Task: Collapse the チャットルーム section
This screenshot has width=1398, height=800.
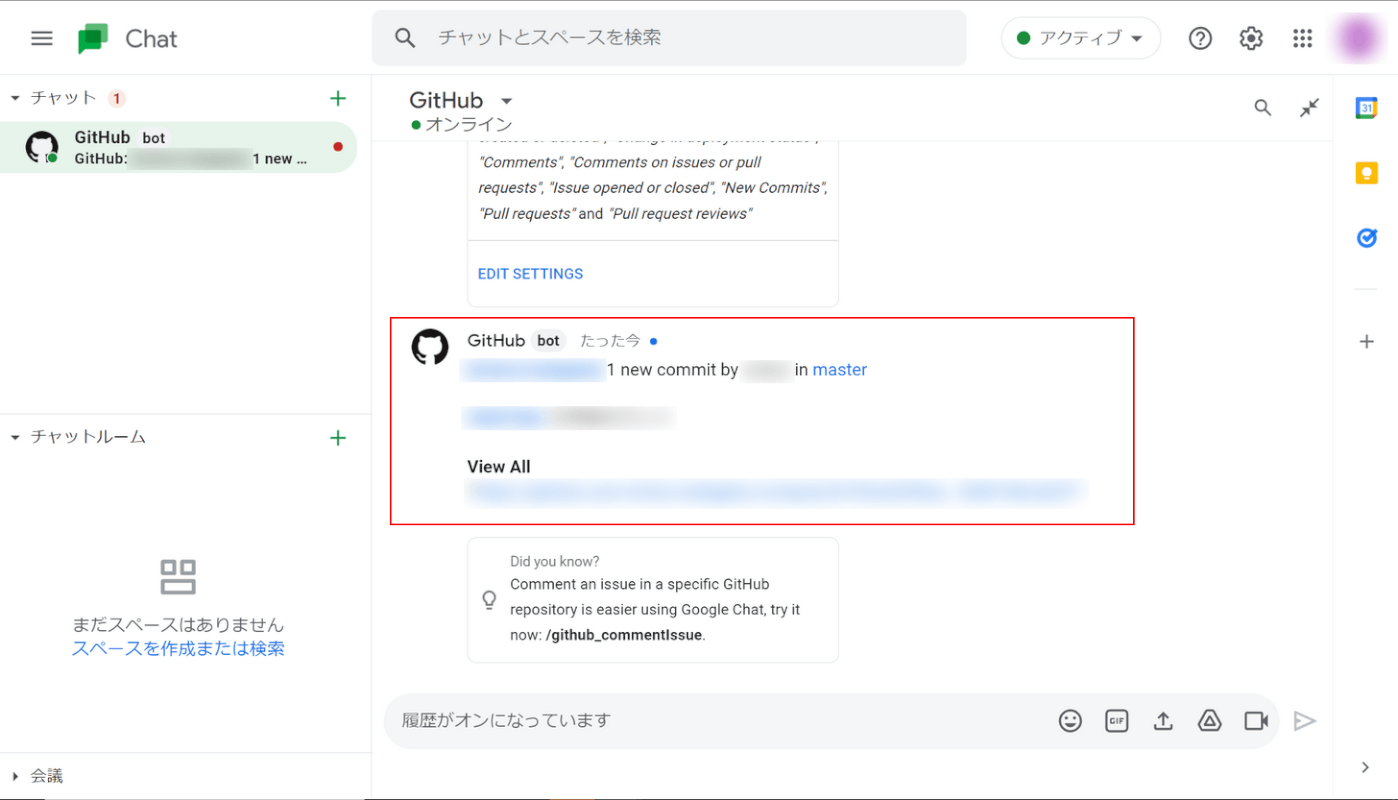Action: 15,437
